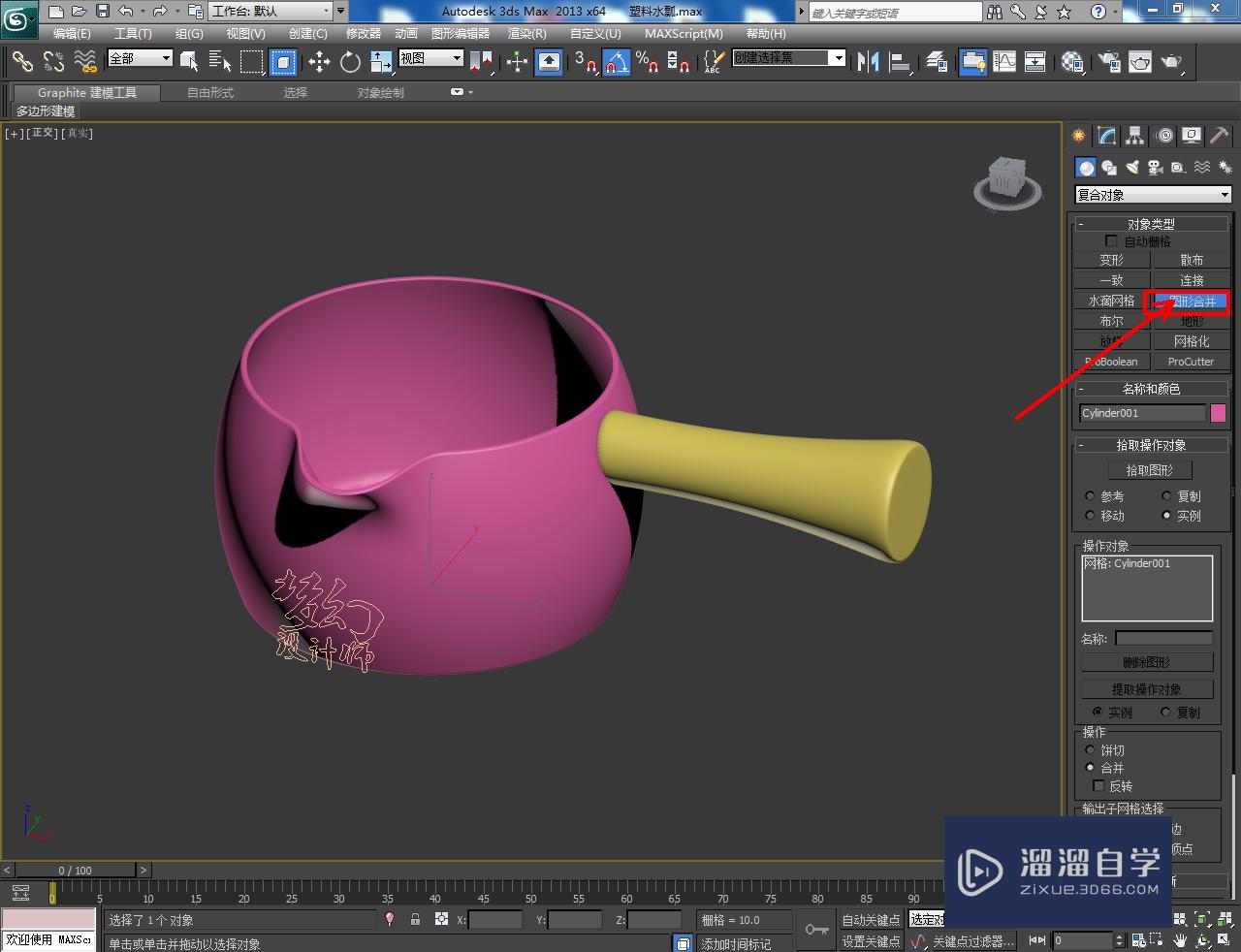Click the Render Production teapot
The height and width of the screenshot is (952, 1241).
[x=1172, y=62]
